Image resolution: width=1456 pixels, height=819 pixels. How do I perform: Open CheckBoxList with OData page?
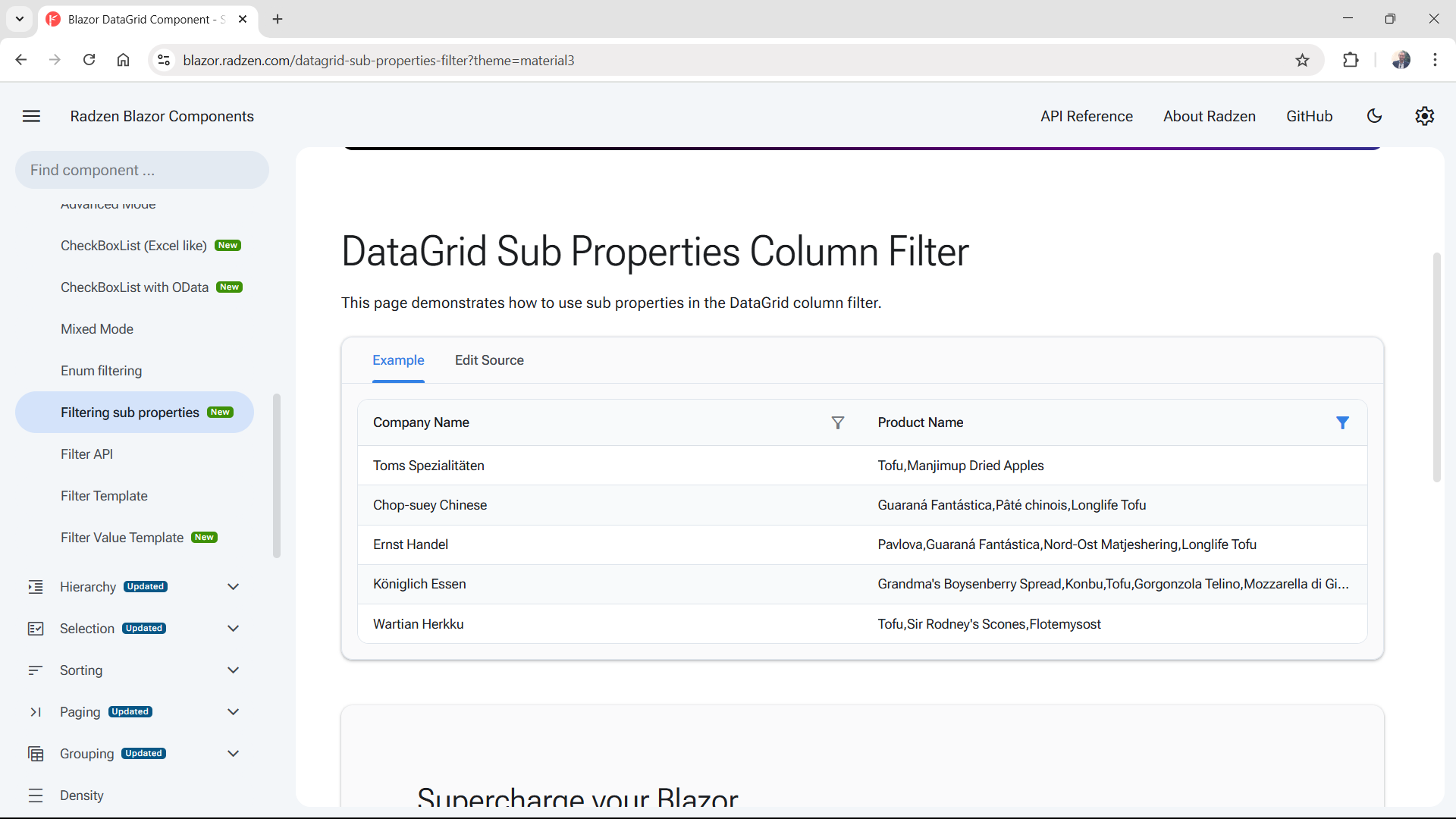(134, 287)
